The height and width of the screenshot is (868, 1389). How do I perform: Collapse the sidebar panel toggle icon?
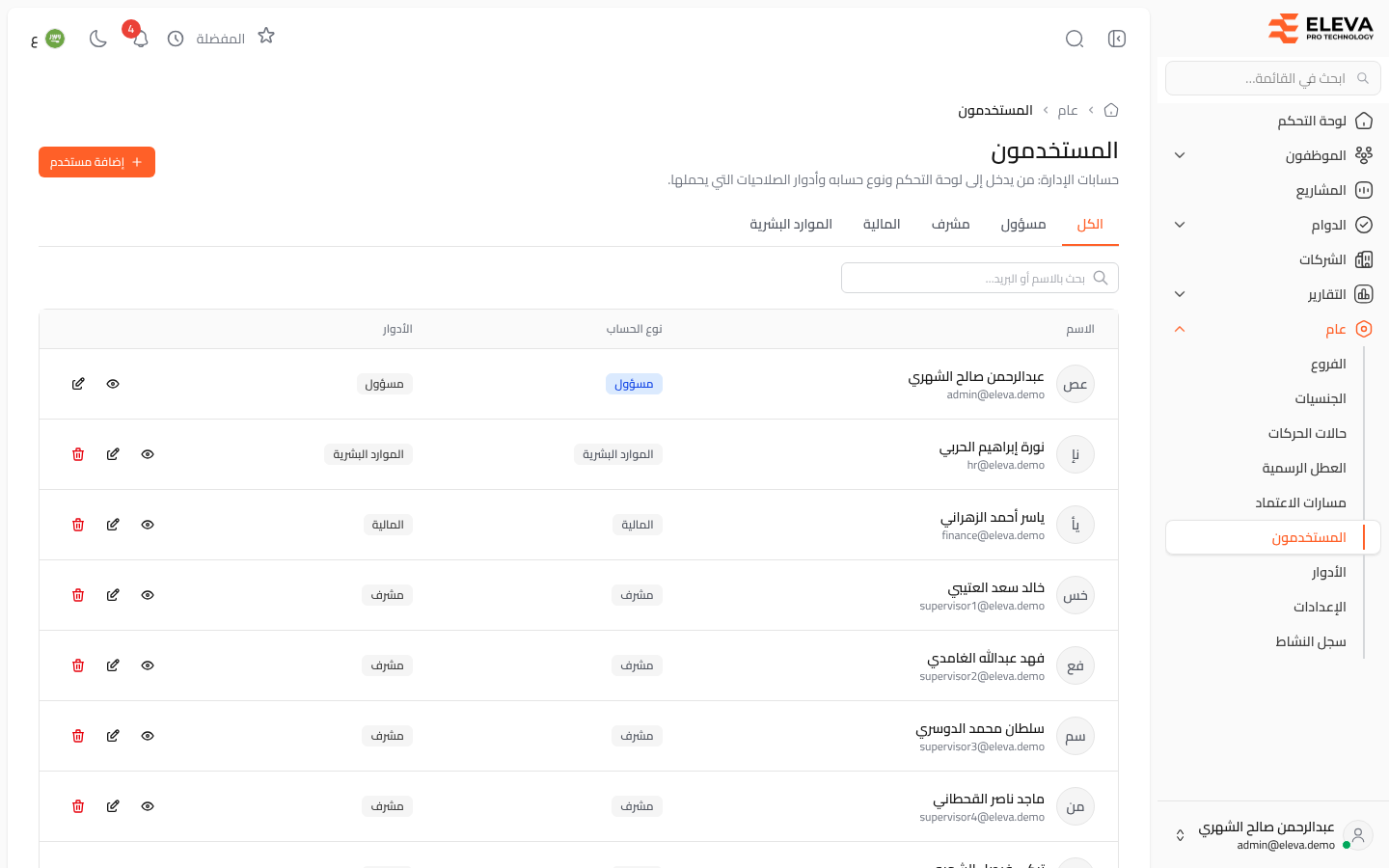(1117, 39)
